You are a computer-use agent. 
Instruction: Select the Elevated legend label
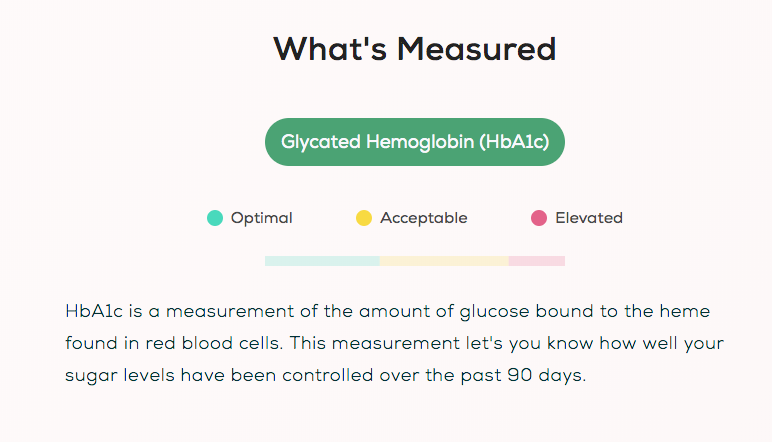pyautogui.click(x=588, y=218)
